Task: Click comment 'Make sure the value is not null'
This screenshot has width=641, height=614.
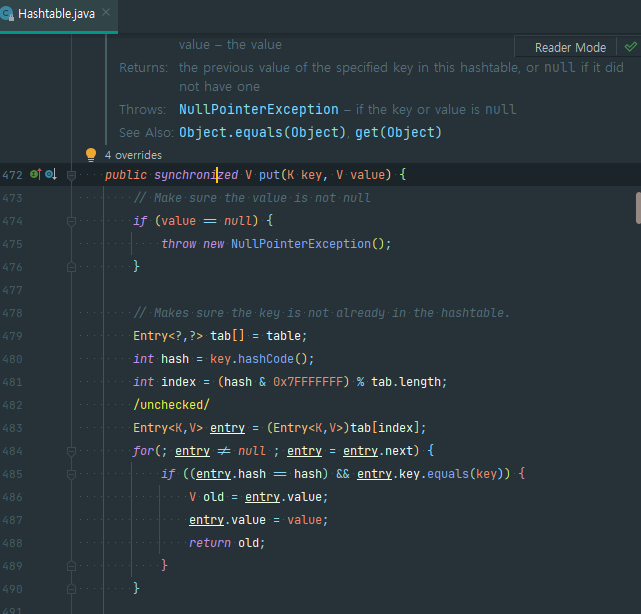Action: (x=252, y=198)
